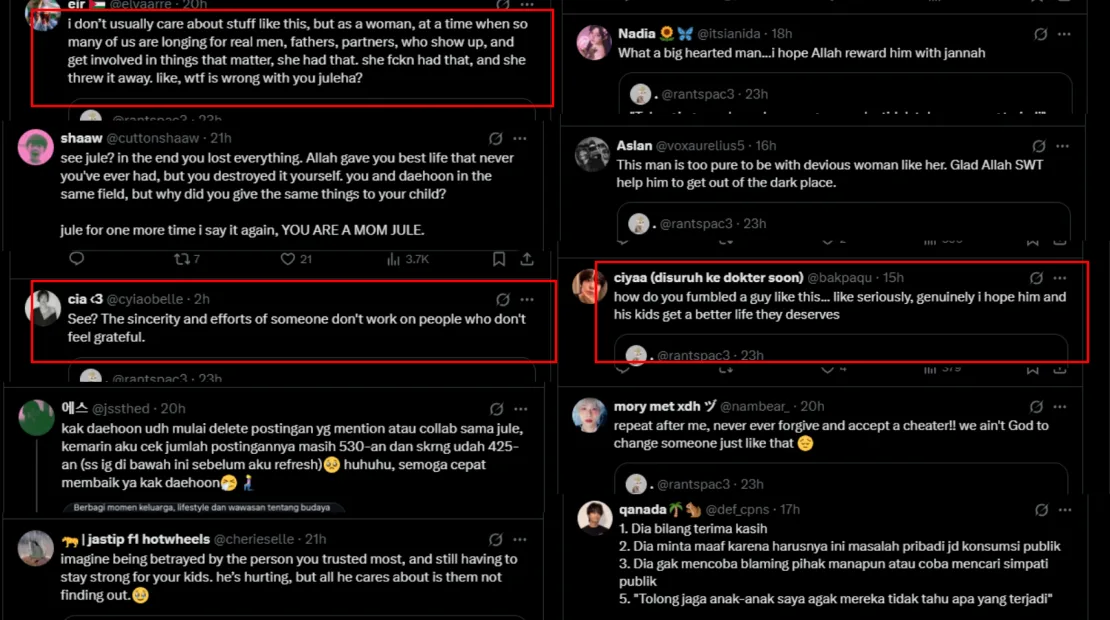The image size is (1110, 620).
Task: Click the Grok icon on cia's tweet
Action: [x=502, y=299]
